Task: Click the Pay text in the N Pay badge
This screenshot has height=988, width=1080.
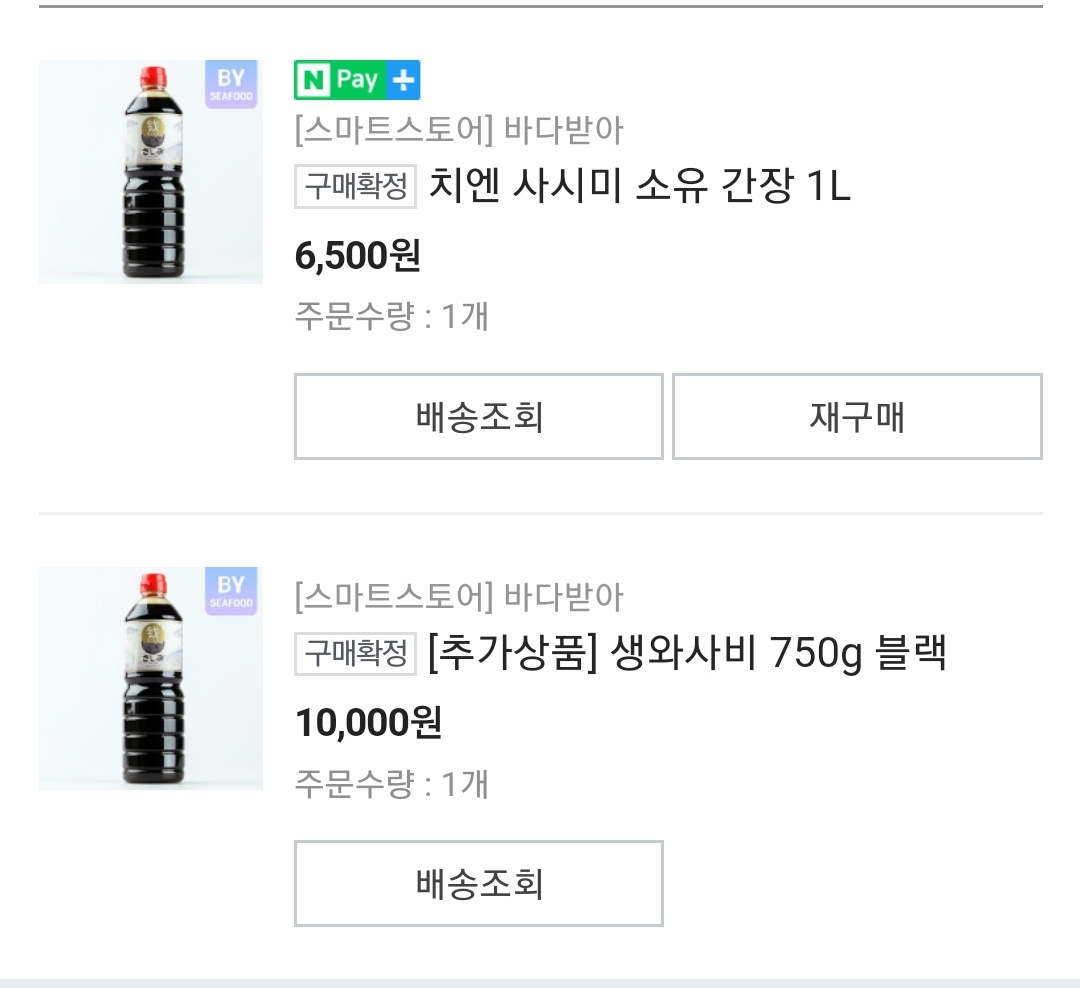Action: point(357,81)
